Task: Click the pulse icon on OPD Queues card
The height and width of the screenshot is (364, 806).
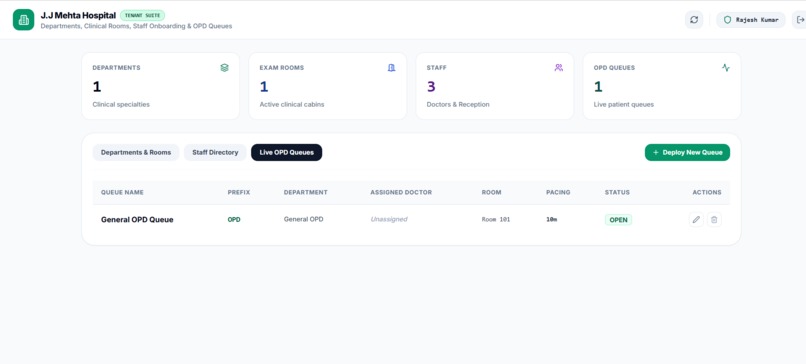Action: [725, 67]
